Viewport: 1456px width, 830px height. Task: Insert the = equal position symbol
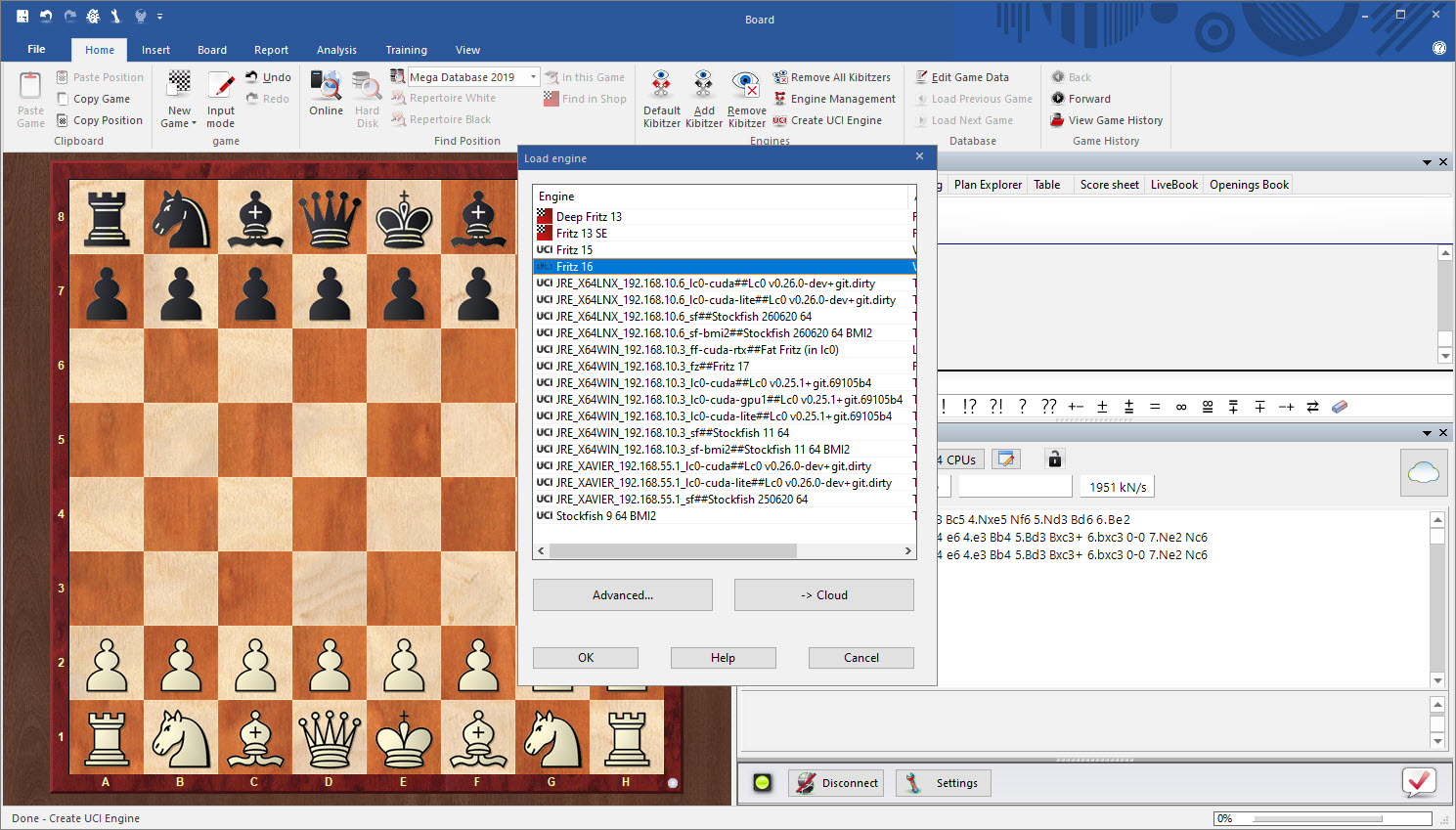tap(1155, 406)
